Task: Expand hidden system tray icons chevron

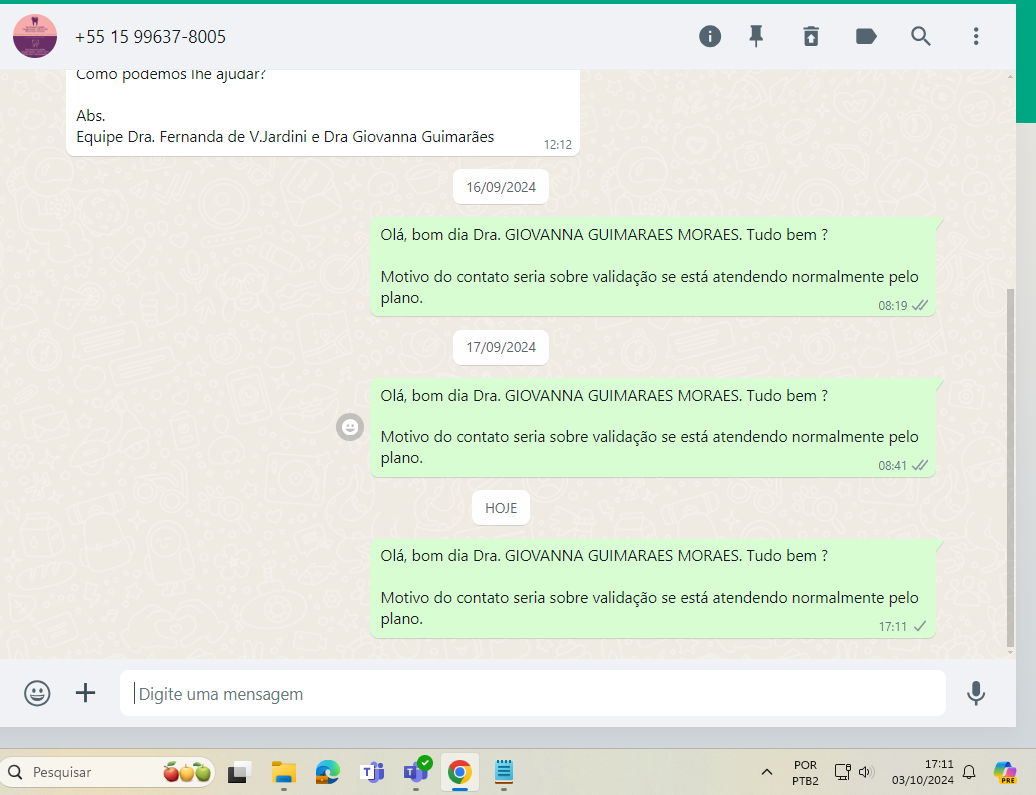Action: pos(767,772)
